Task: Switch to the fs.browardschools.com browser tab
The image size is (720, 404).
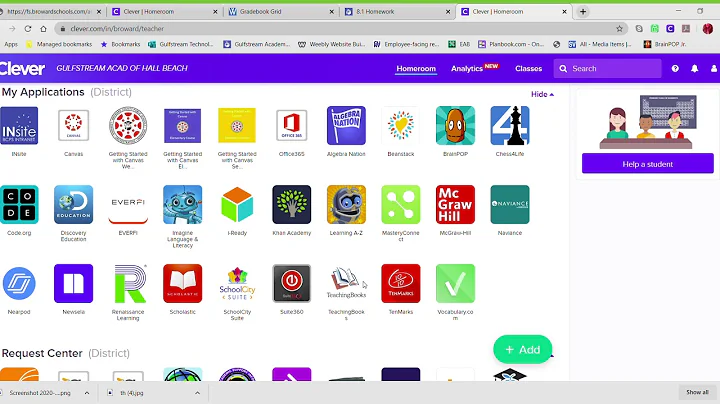Action: pyautogui.click(x=51, y=11)
